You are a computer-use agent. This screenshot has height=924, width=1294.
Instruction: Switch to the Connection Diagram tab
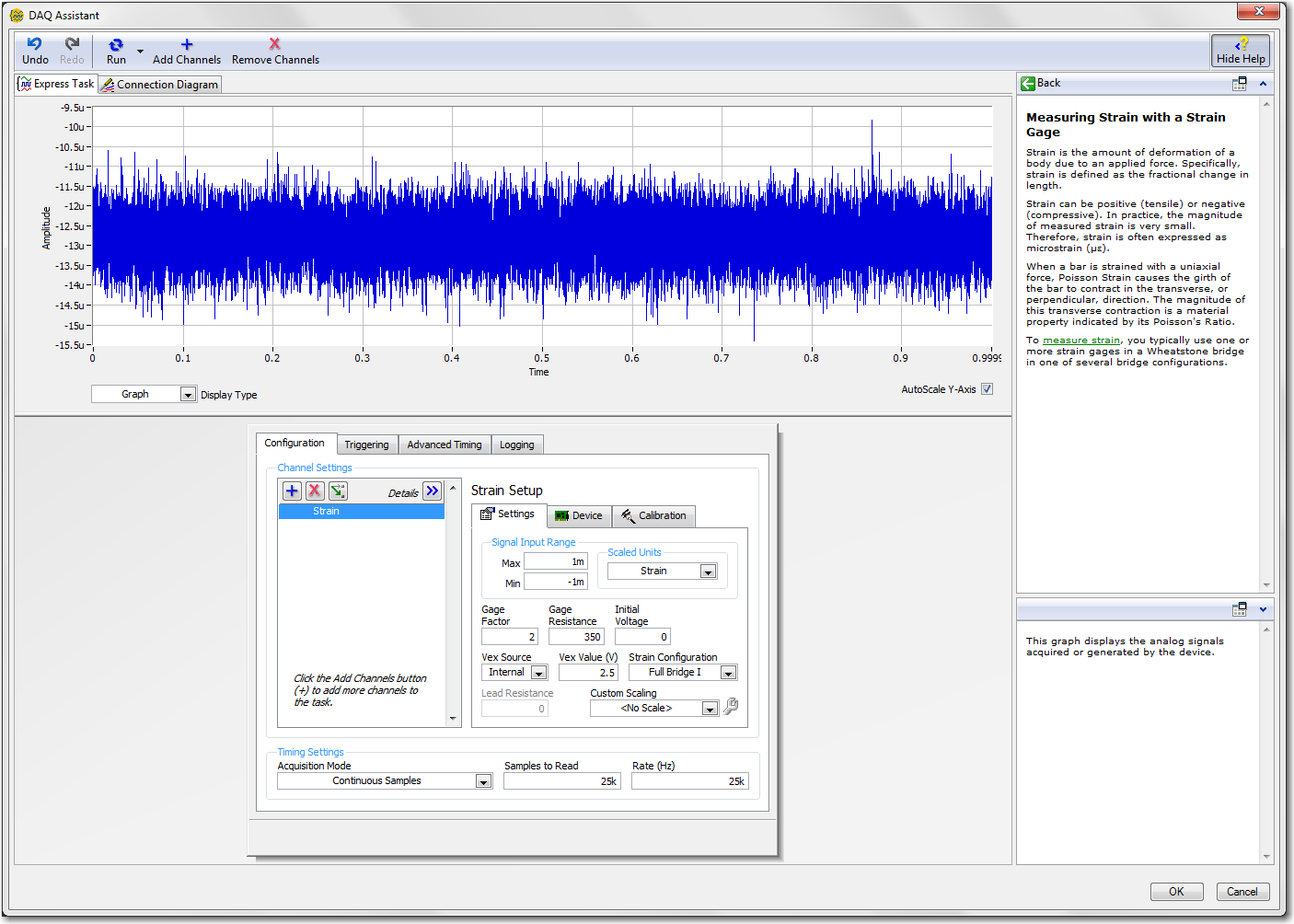[x=160, y=85]
